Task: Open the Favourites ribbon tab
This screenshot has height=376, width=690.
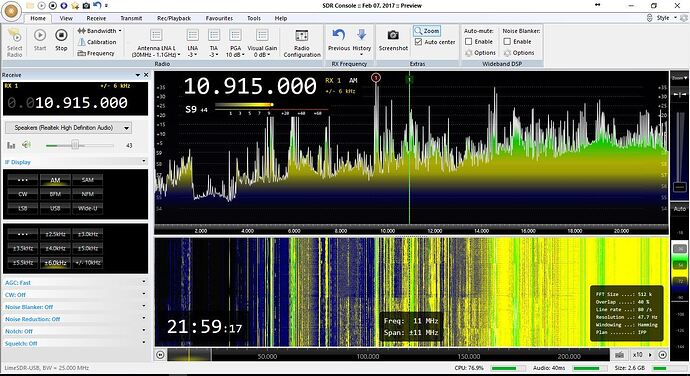Action: (x=219, y=18)
